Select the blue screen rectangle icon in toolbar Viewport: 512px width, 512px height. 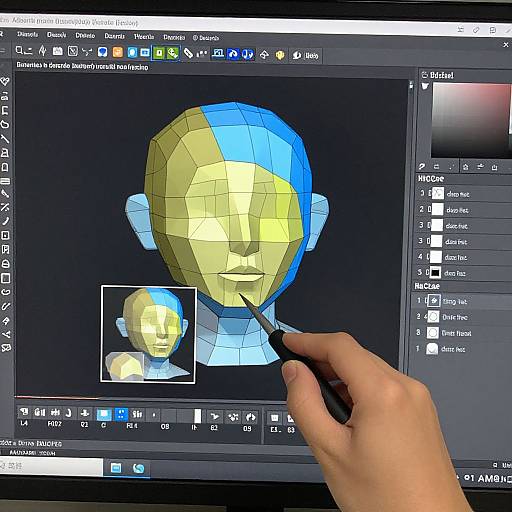coord(145,53)
